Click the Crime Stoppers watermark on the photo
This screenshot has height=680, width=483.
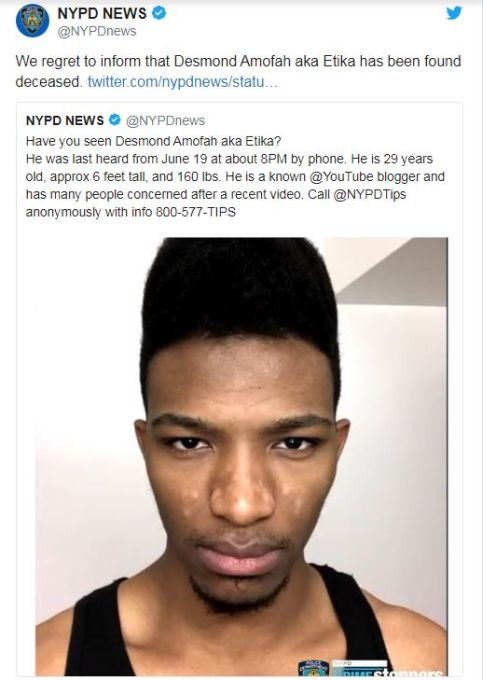[x=388, y=669]
